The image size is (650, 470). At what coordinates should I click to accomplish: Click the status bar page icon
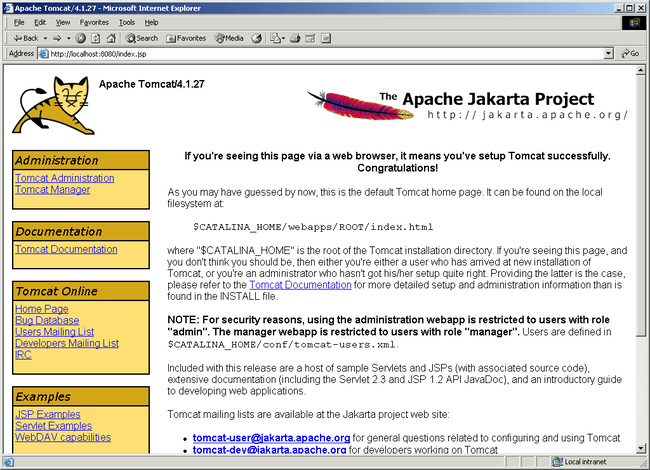(x=9, y=461)
